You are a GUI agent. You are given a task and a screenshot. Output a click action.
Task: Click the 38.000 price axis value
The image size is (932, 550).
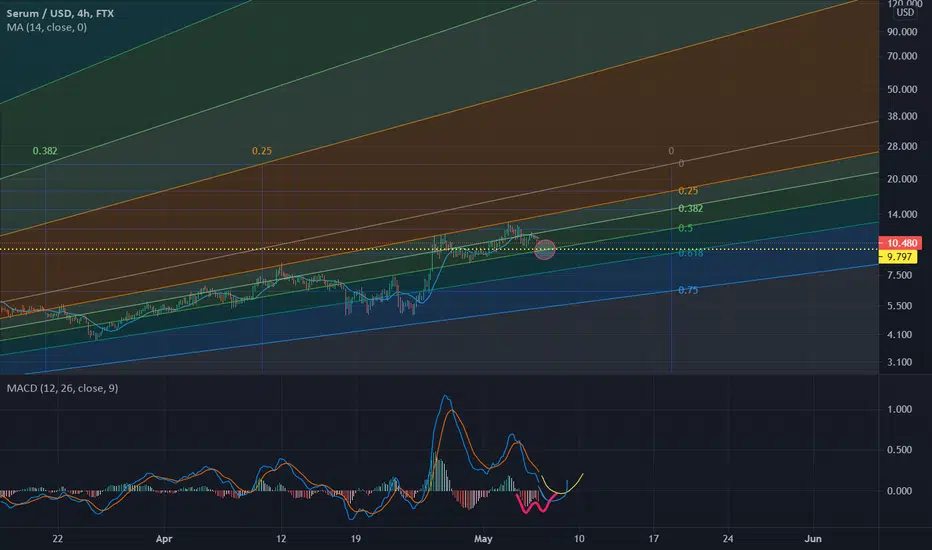(x=902, y=117)
